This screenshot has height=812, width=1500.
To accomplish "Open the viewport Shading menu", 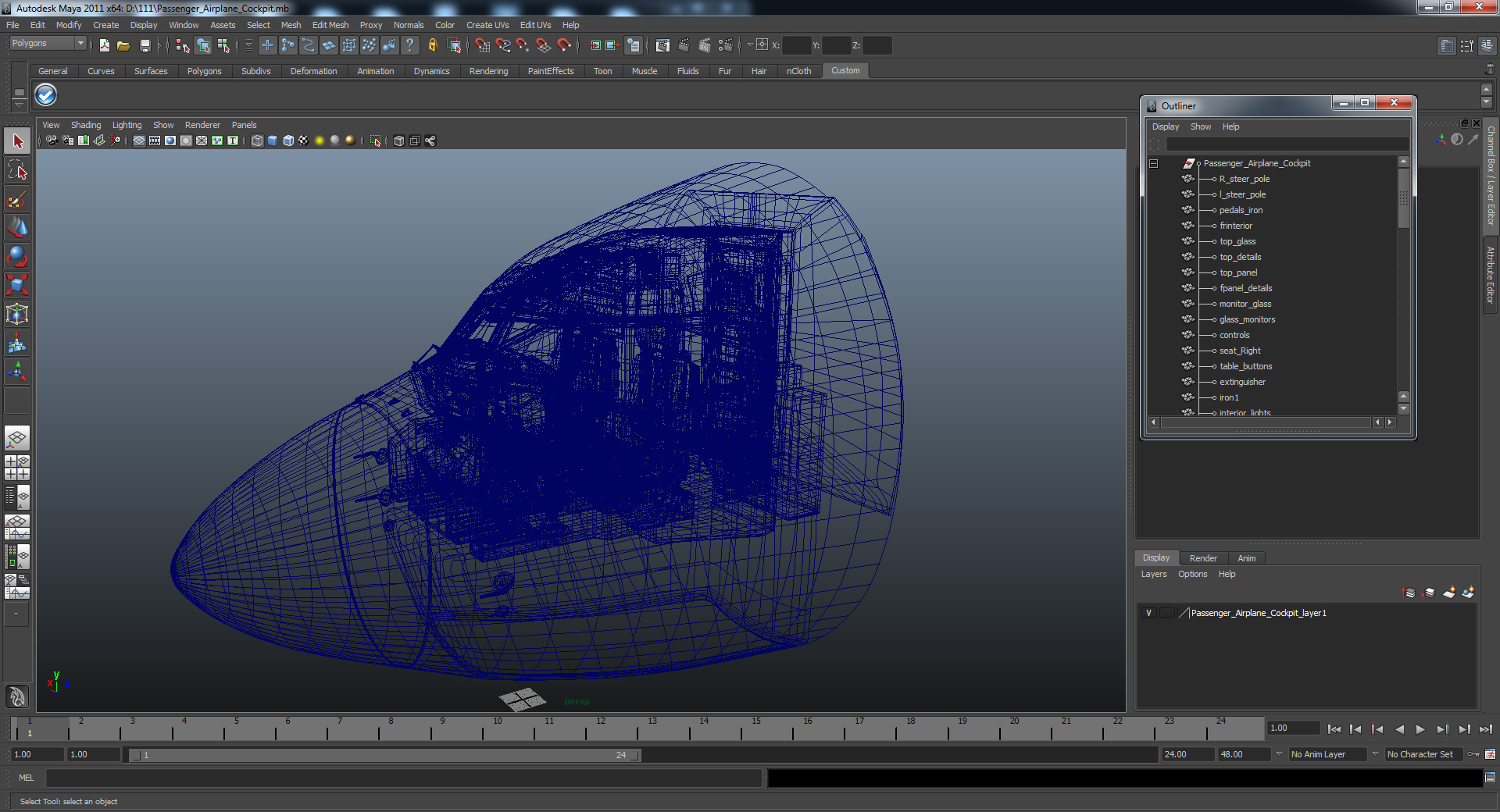I will 86,125.
